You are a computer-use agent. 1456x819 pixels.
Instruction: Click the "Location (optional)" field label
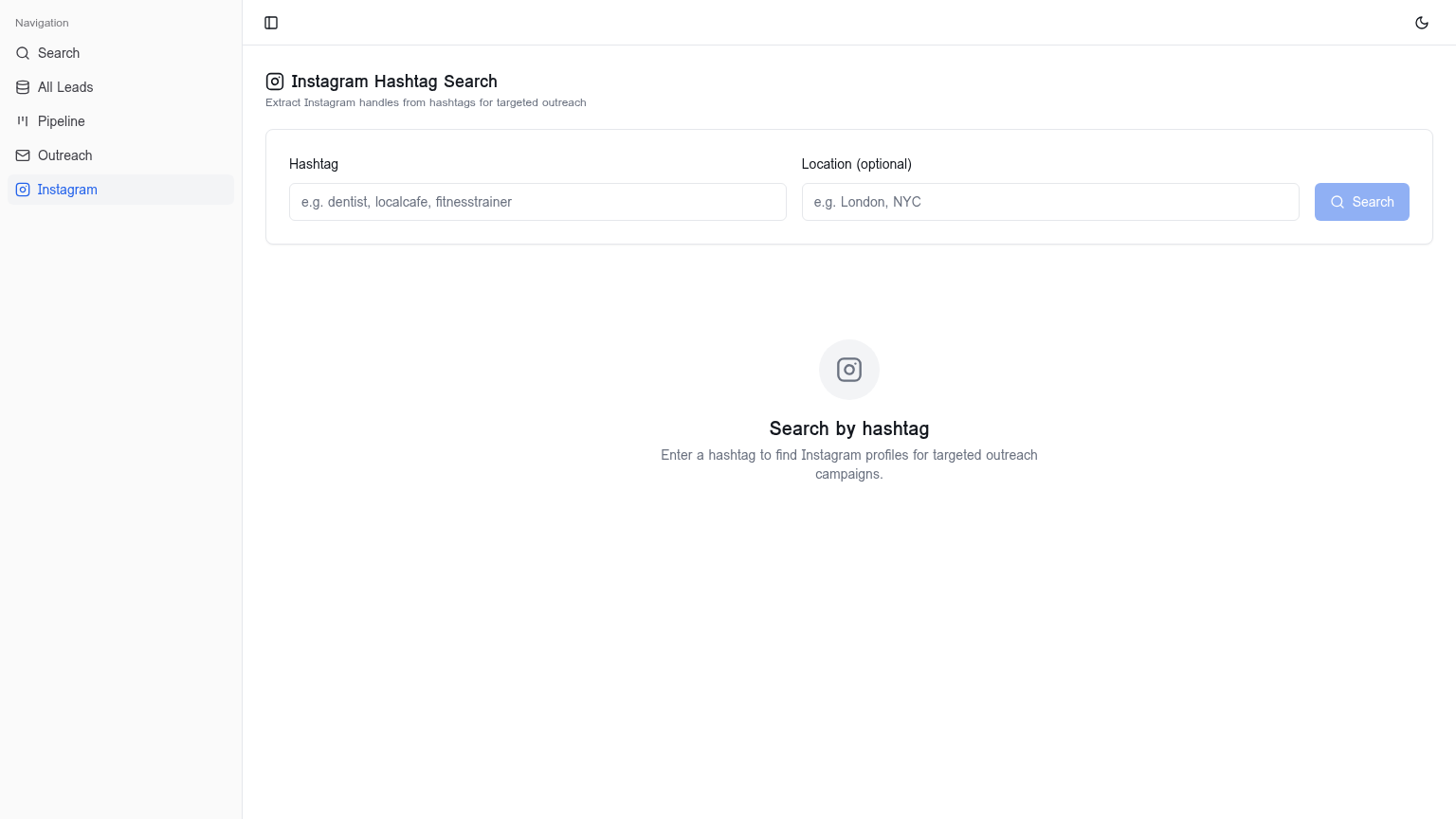857,164
